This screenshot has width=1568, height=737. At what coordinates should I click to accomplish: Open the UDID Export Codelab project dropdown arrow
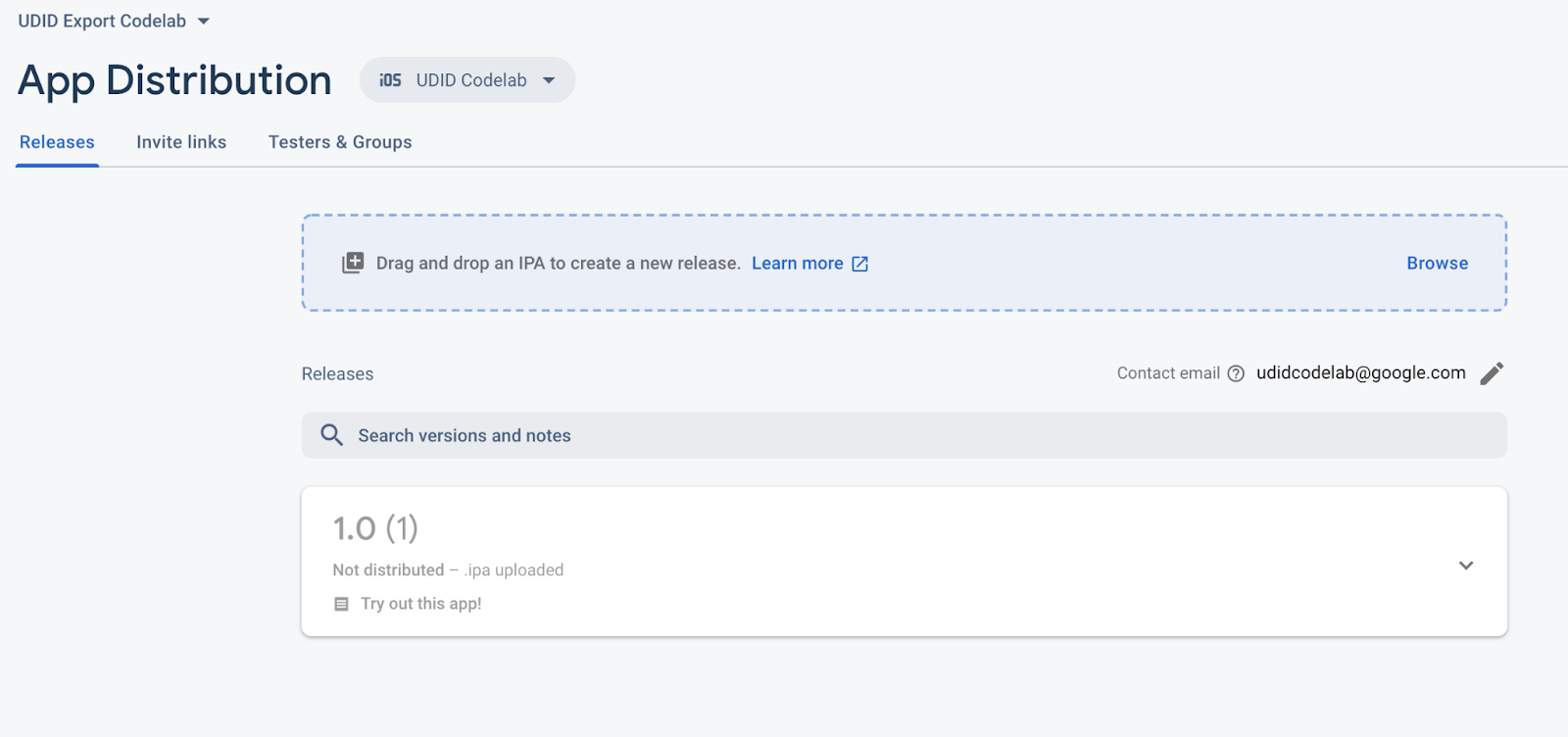(204, 22)
